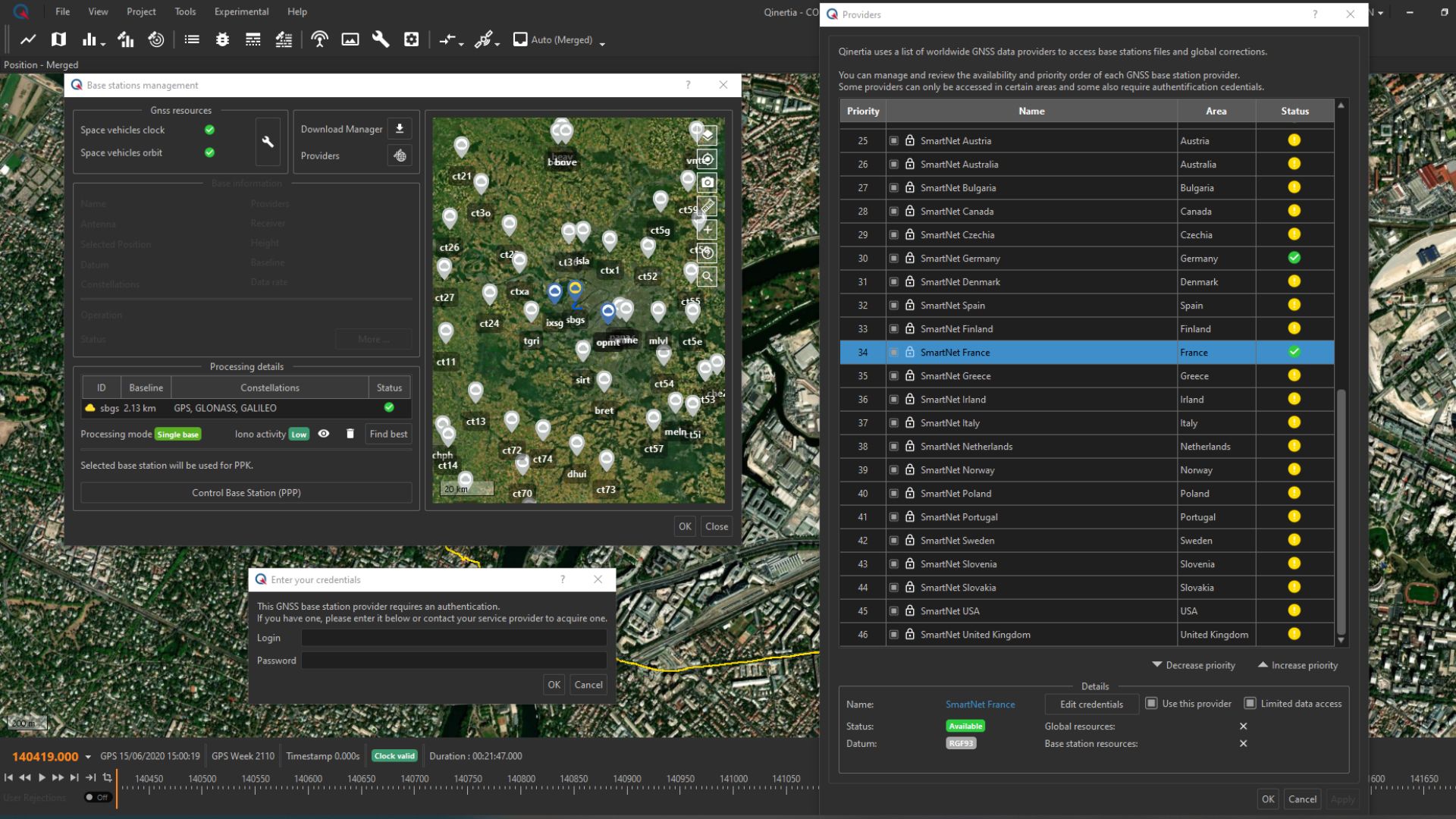
Task: Select the SmartNet United Kingdom row
Action: pos(1087,635)
